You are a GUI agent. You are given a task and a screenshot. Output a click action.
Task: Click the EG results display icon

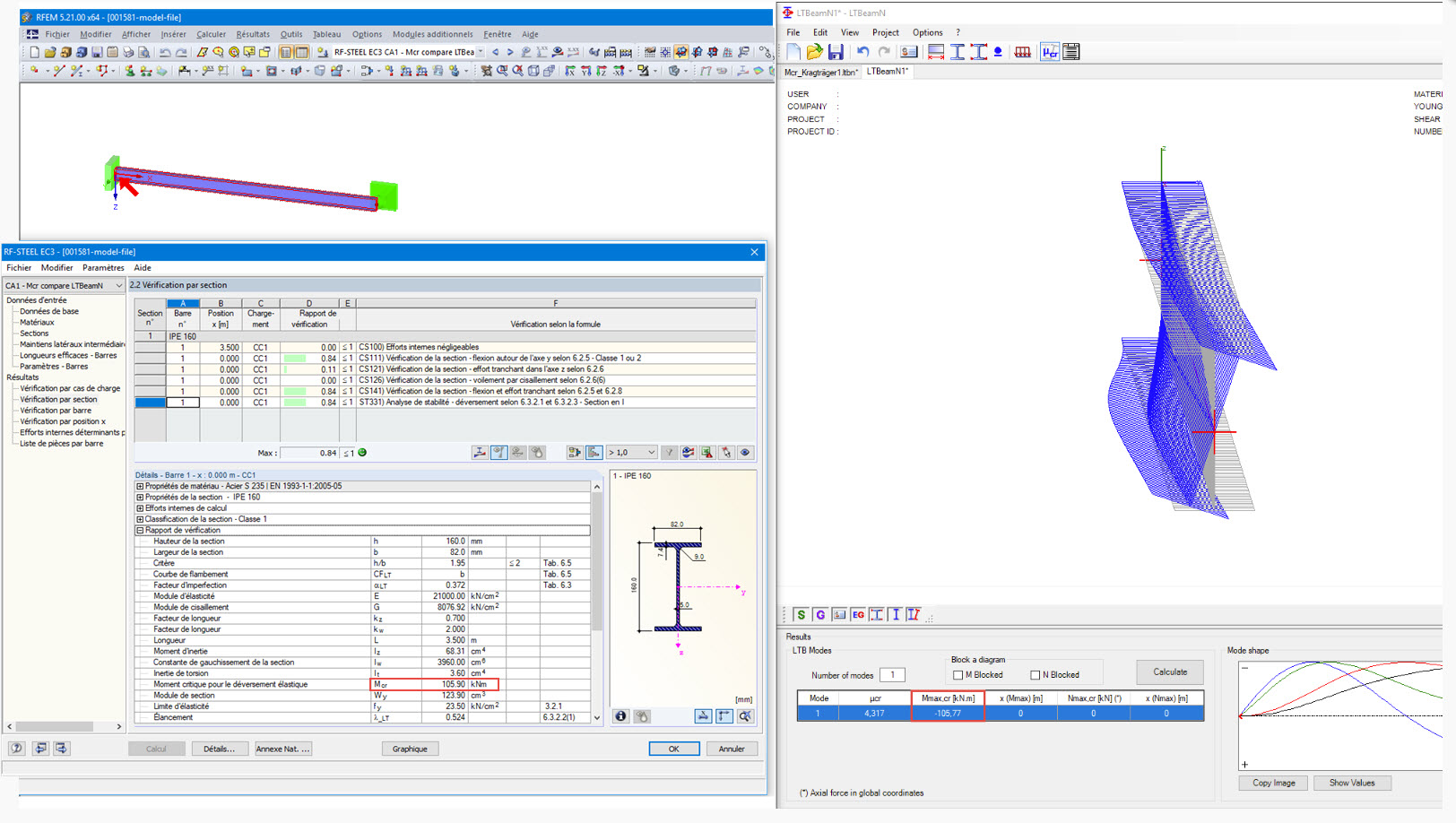coord(858,615)
